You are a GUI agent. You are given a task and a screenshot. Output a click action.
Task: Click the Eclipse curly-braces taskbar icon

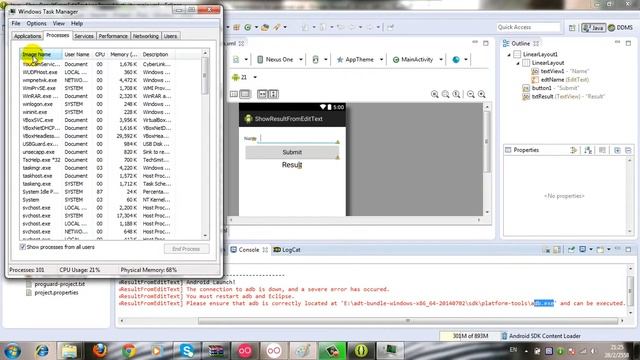[x=361, y=350]
